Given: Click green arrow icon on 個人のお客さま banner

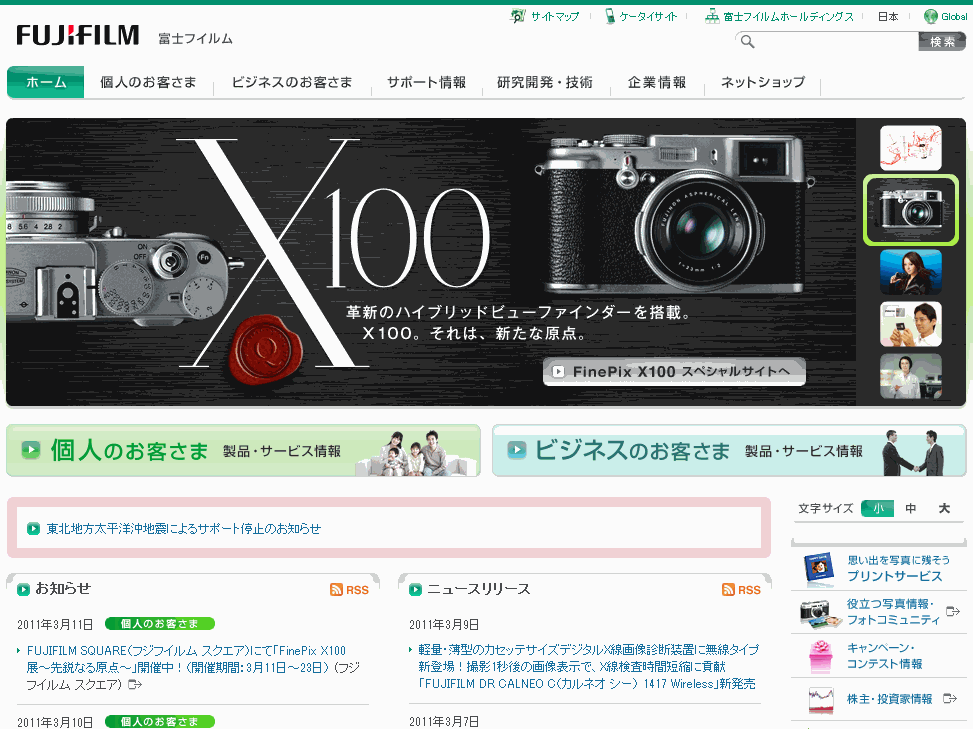Looking at the screenshot, I should pos(30,450).
